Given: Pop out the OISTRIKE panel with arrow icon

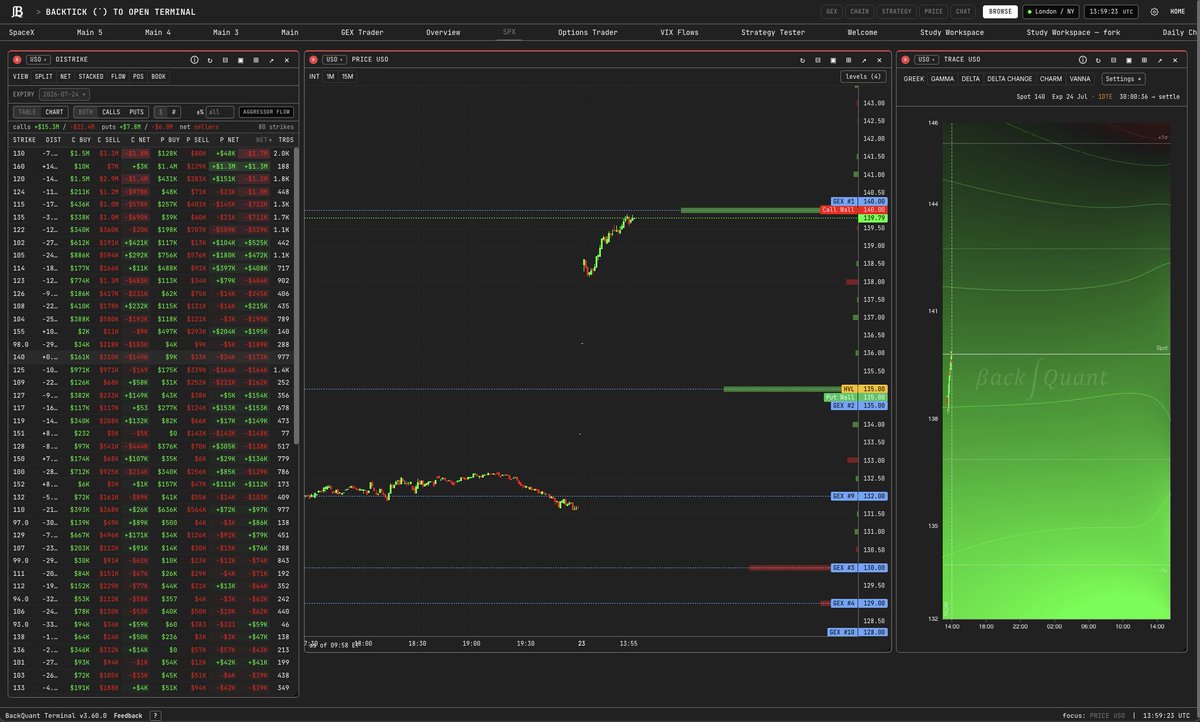Looking at the screenshot, I should [x=271, y=60].
